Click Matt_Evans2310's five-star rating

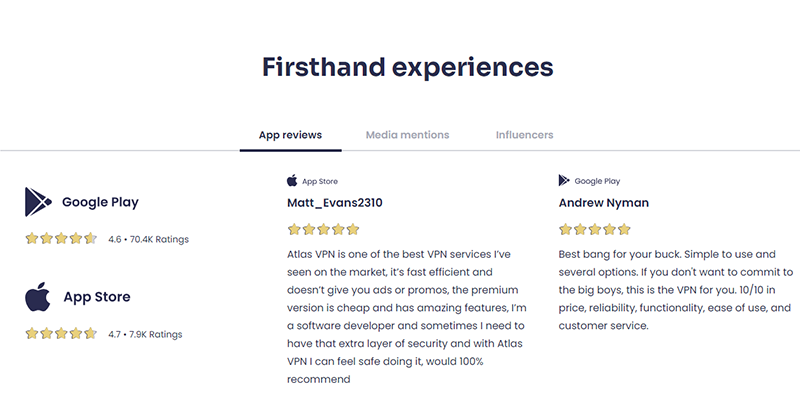pos(323,230)
